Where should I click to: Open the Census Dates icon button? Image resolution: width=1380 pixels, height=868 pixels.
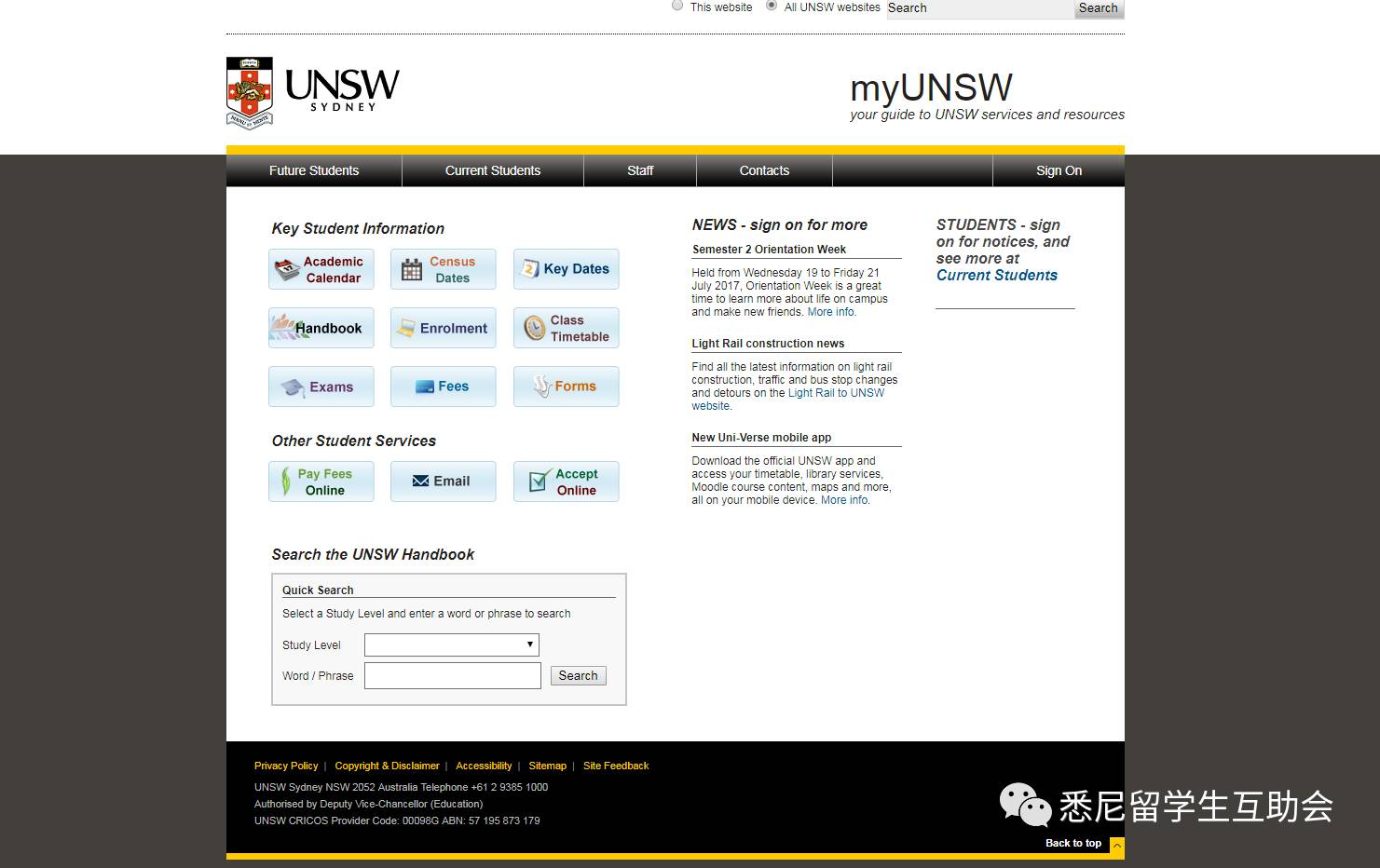444,269
